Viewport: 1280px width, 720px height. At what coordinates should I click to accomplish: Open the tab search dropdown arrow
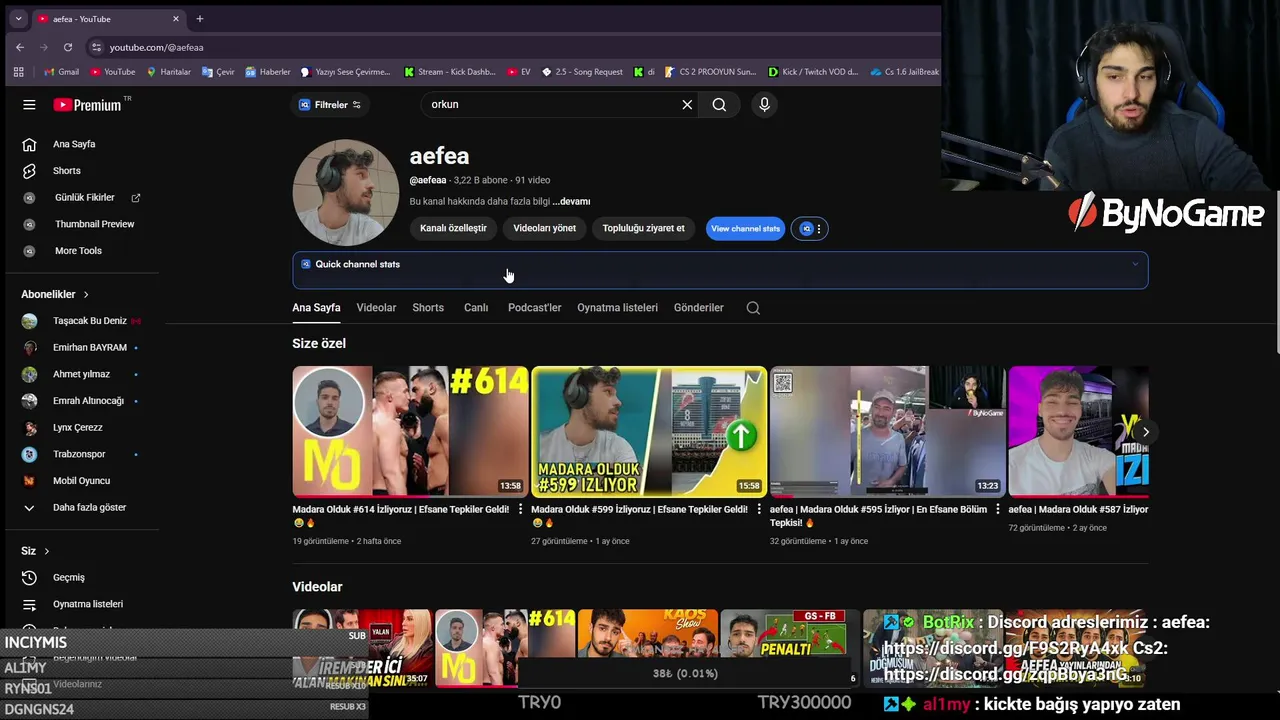point(18,19)
